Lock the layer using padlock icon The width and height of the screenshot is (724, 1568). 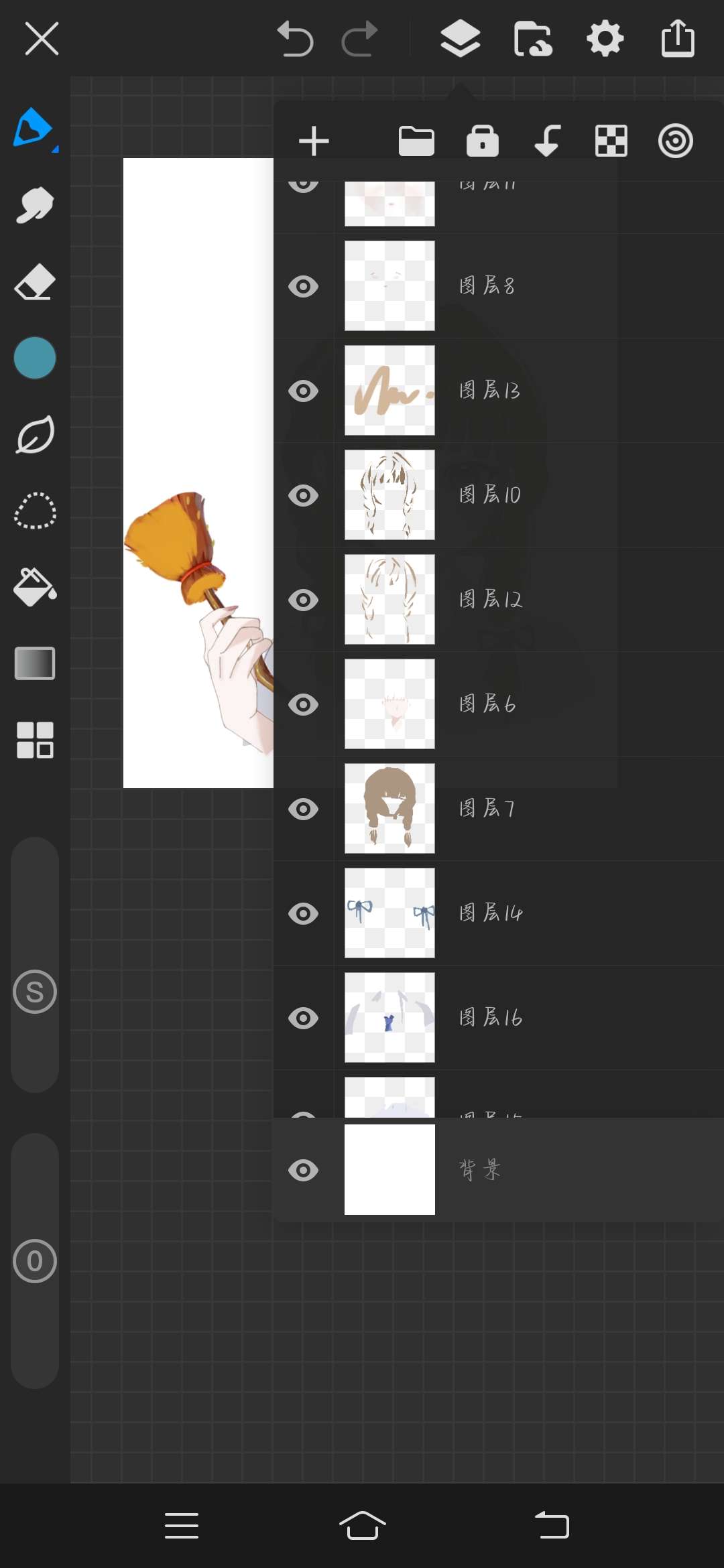pos(483,141)
